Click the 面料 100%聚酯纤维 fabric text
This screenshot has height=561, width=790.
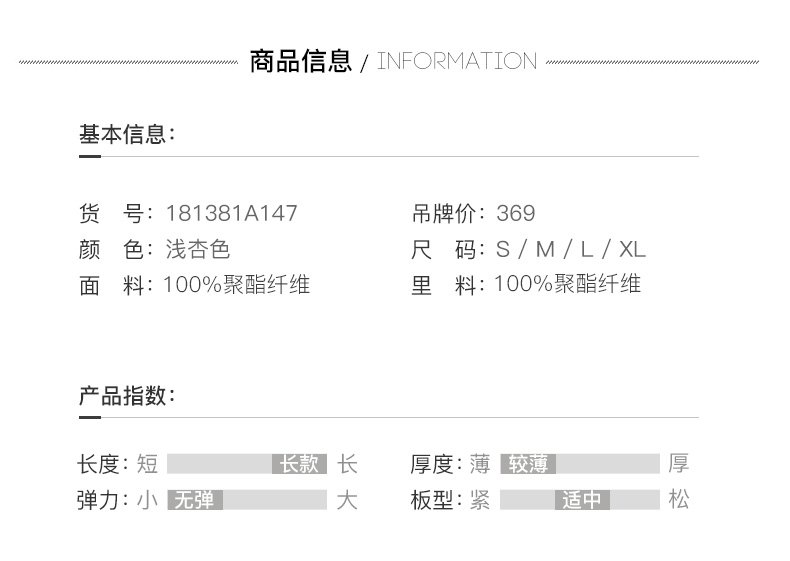tap(236, 285)
